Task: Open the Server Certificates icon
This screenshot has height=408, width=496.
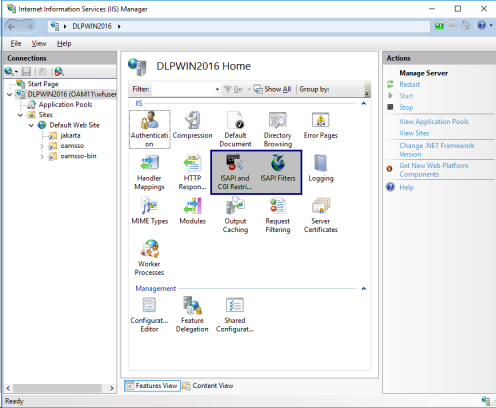Action: click(321, 215)
